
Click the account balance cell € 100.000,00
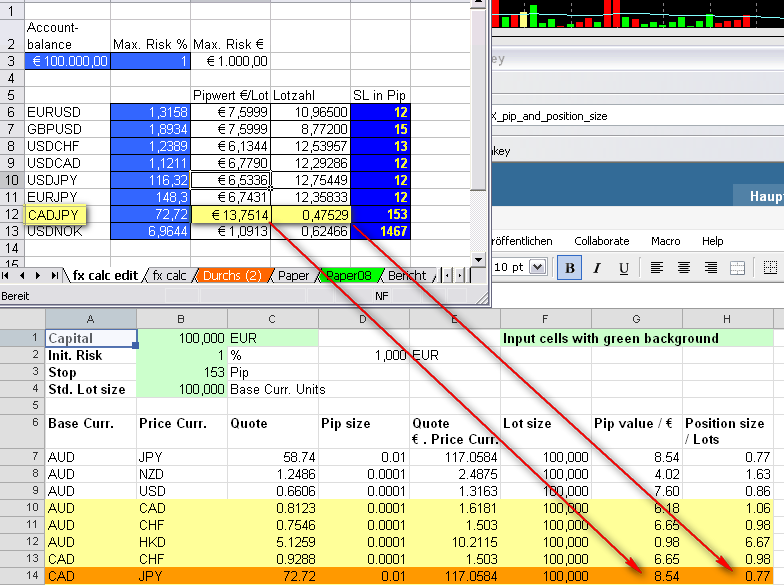[x=67, y=61]
